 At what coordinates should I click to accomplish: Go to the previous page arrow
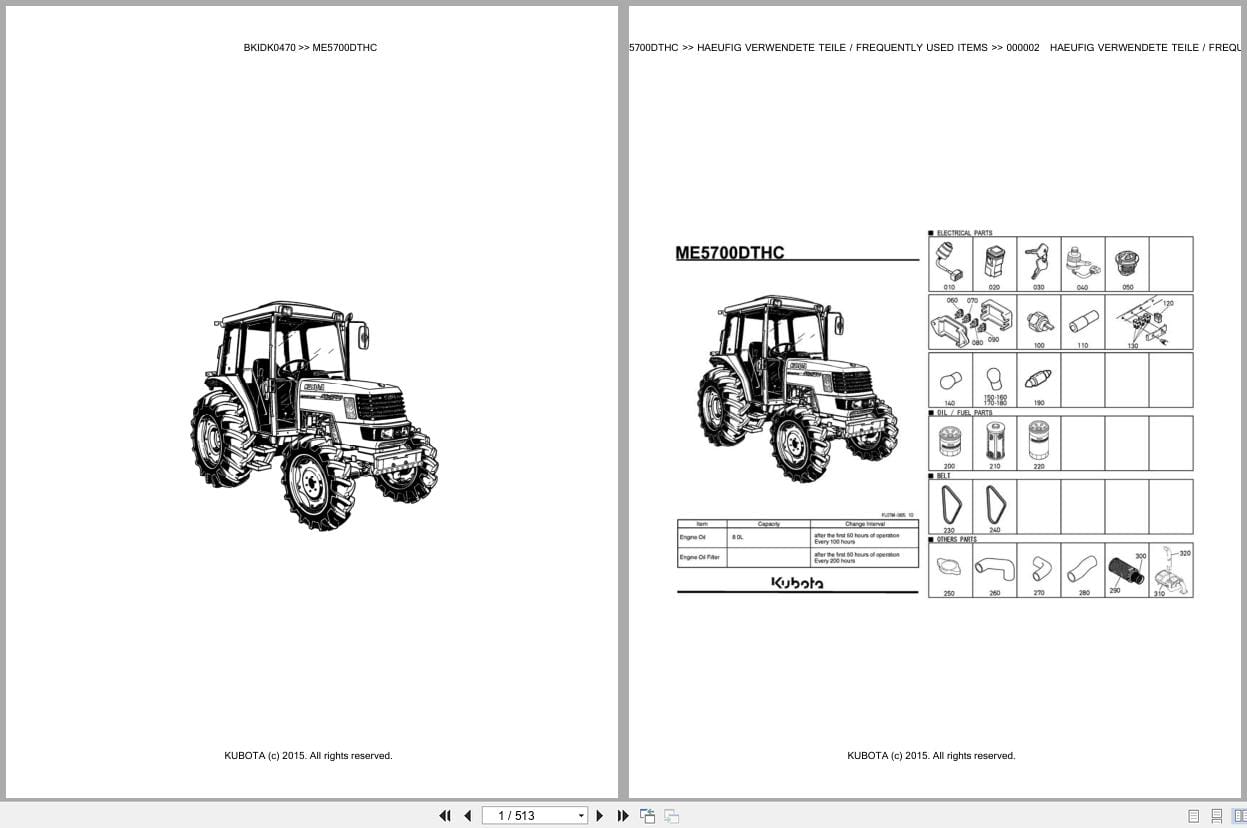click(467, 816)
